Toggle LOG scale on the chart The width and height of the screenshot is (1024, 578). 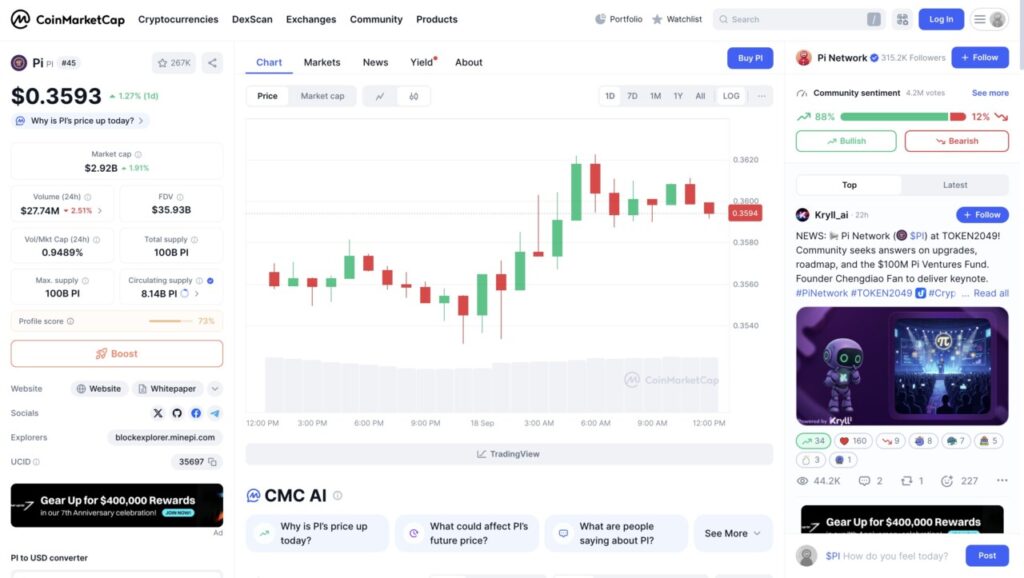[x=731, y=96]
